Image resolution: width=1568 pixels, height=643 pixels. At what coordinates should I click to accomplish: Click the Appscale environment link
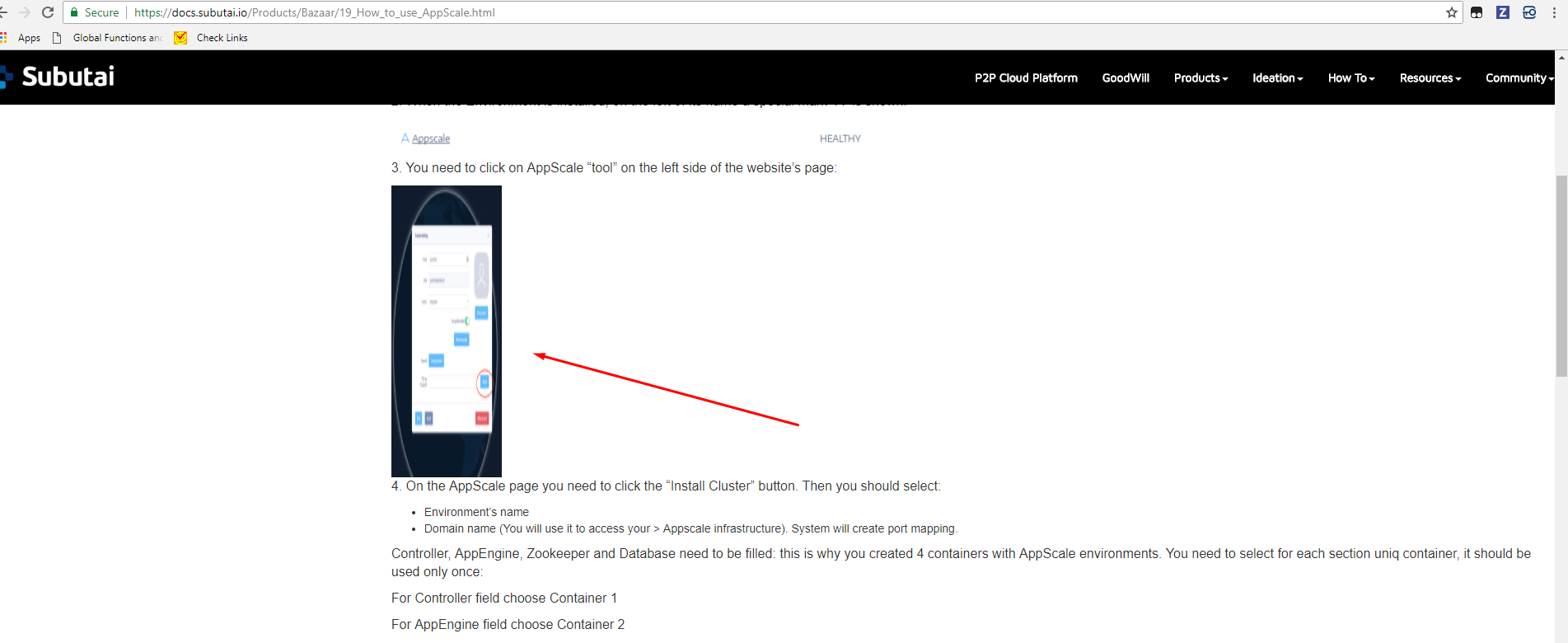tap(431, 138)
